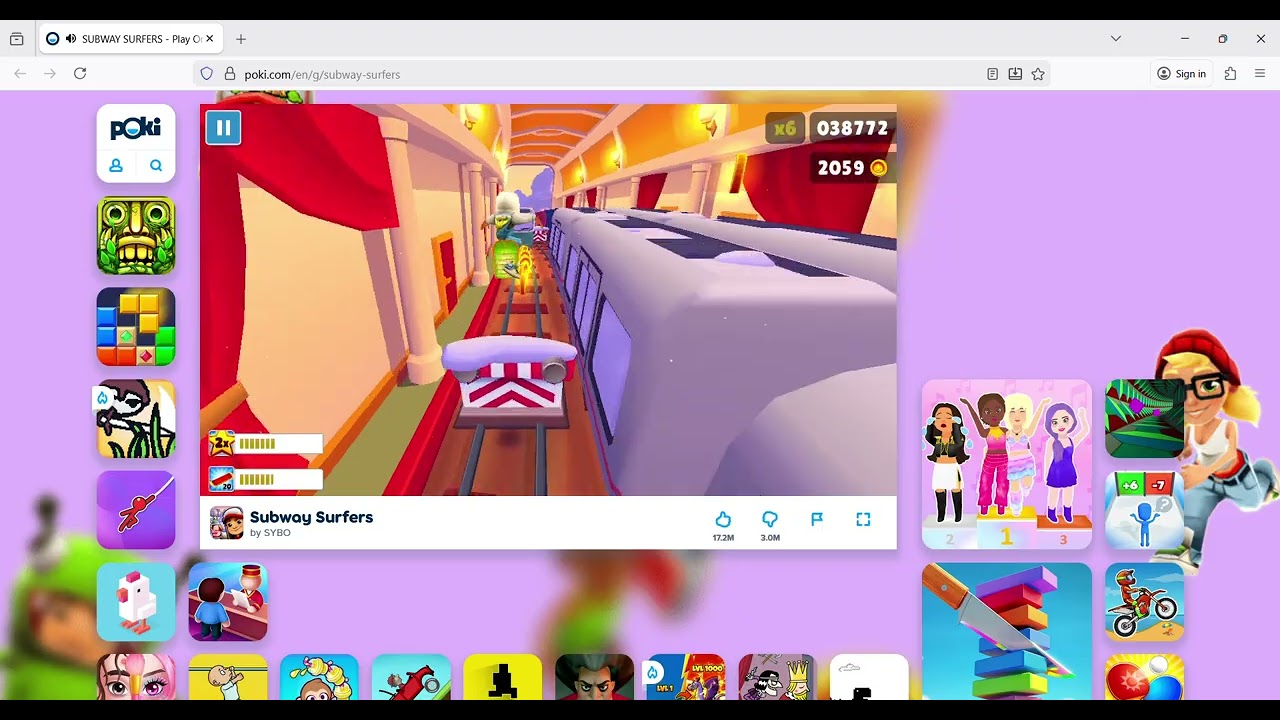Screen dimensions: 1280x720
Task: Open the knife slicing blocks game
Action: pyautogui.click(x=1007, y=632)
